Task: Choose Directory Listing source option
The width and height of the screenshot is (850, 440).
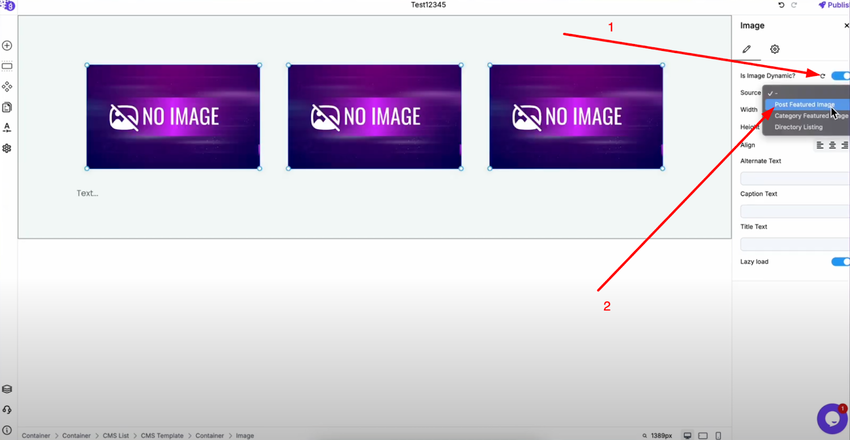Action: click(806, 127)
